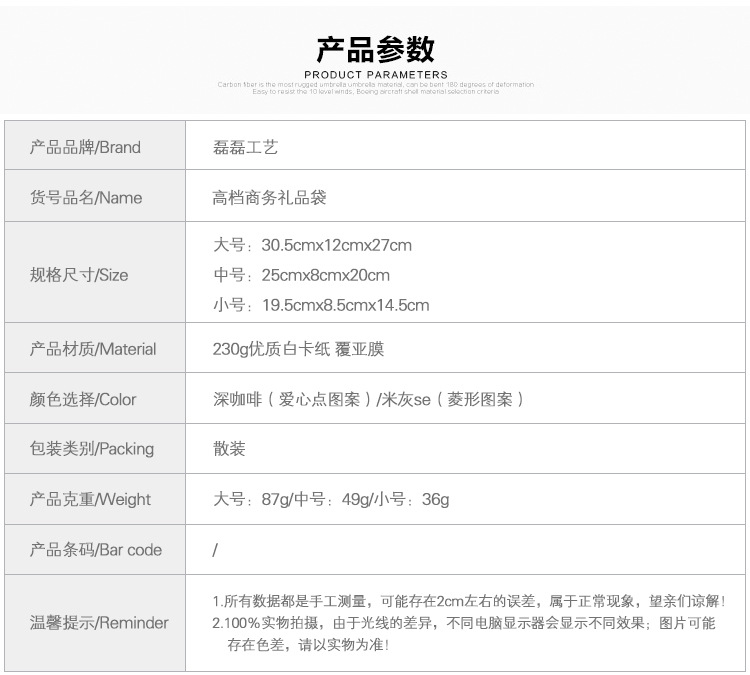
Task: Select the 颜色选择/Color row label
Action: click(83, 399)
